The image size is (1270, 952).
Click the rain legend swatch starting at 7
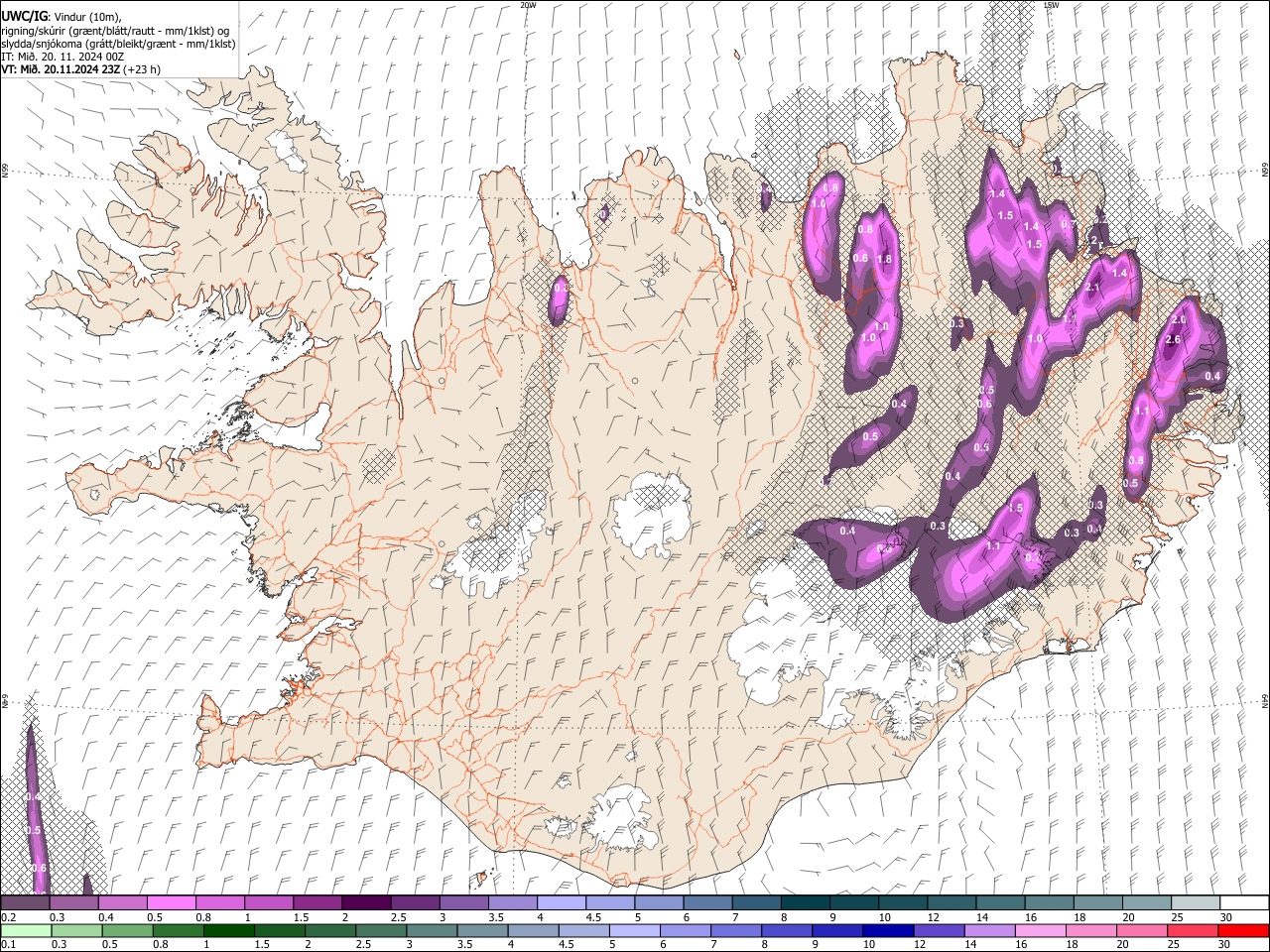(x=736, y=930)
